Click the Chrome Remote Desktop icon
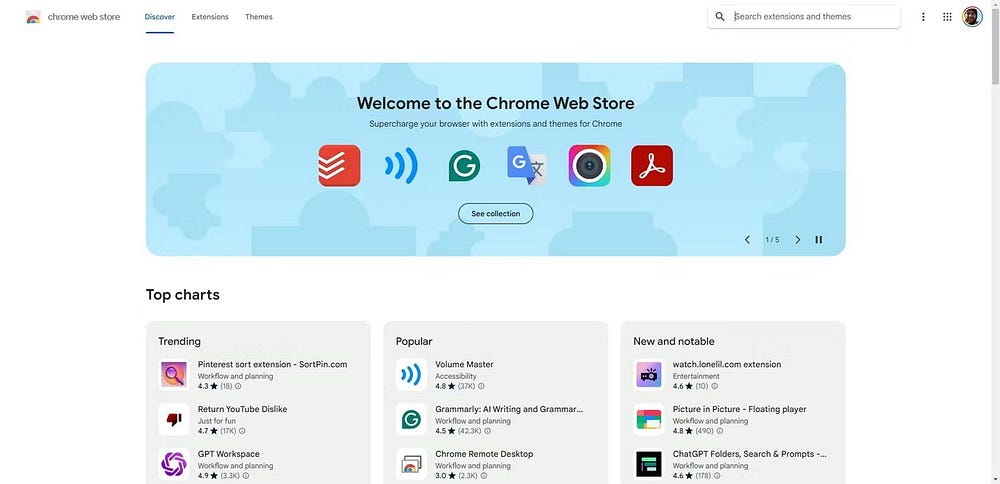This screenshot has width=1000, height=484. pos(411,464)
